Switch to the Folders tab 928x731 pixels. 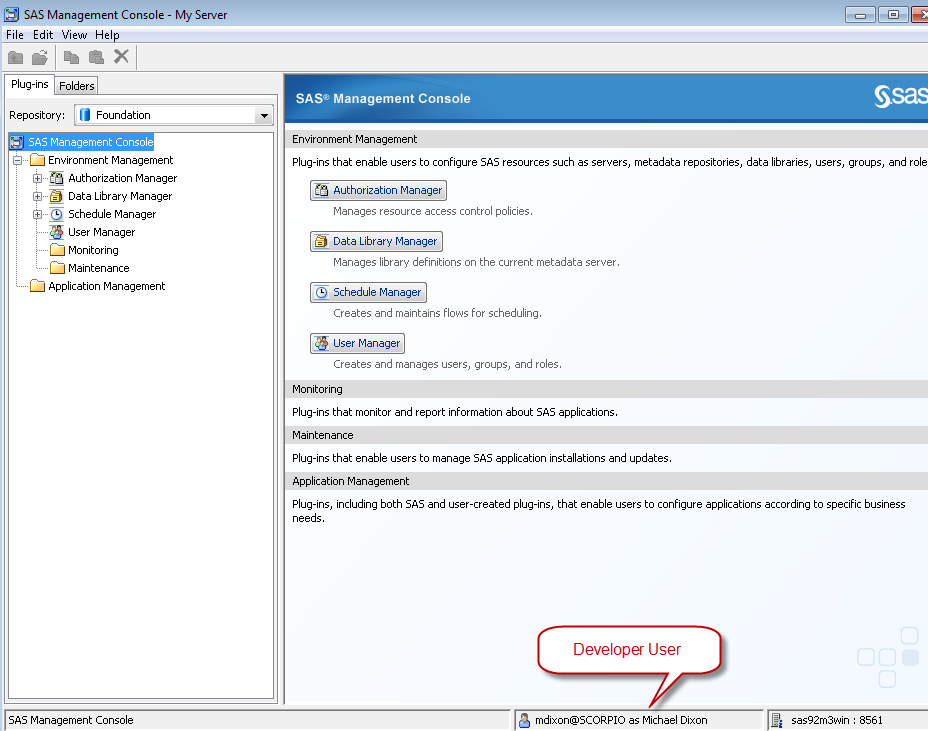(76, 86)
